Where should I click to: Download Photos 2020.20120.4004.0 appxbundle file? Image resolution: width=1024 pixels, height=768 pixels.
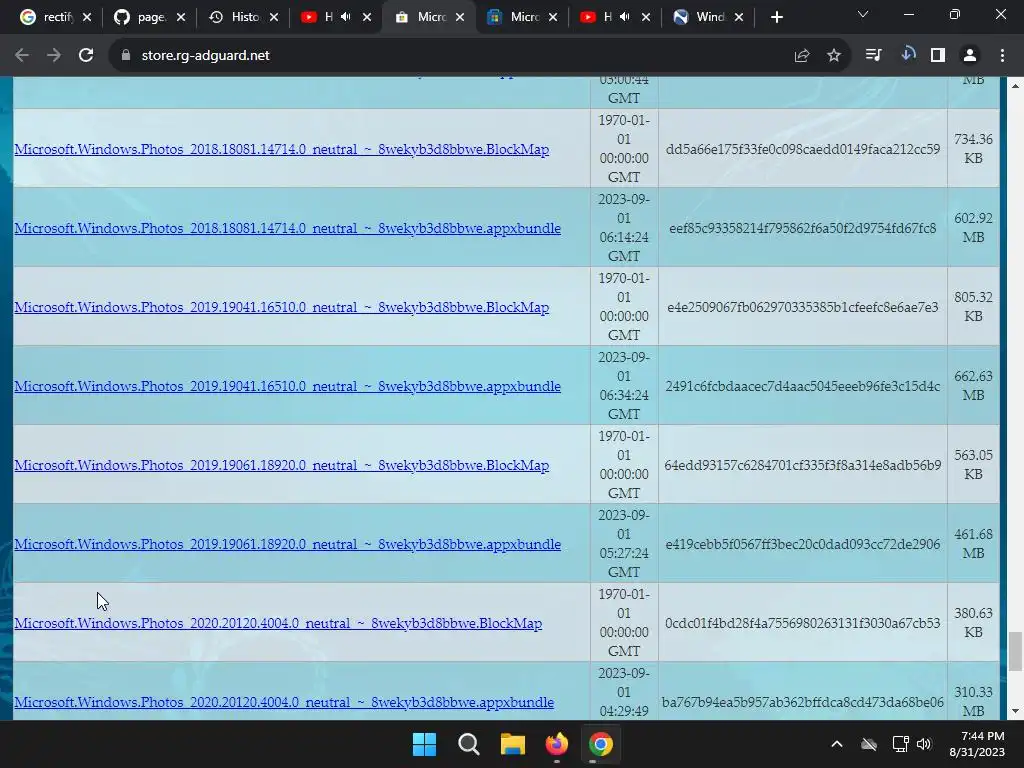pos(284,702)
